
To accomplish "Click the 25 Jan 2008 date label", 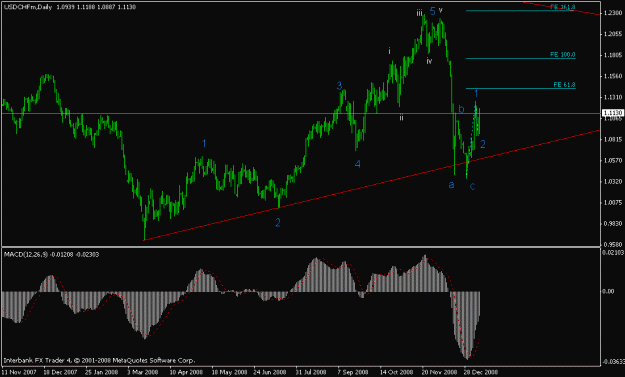I will pos(102,372).
